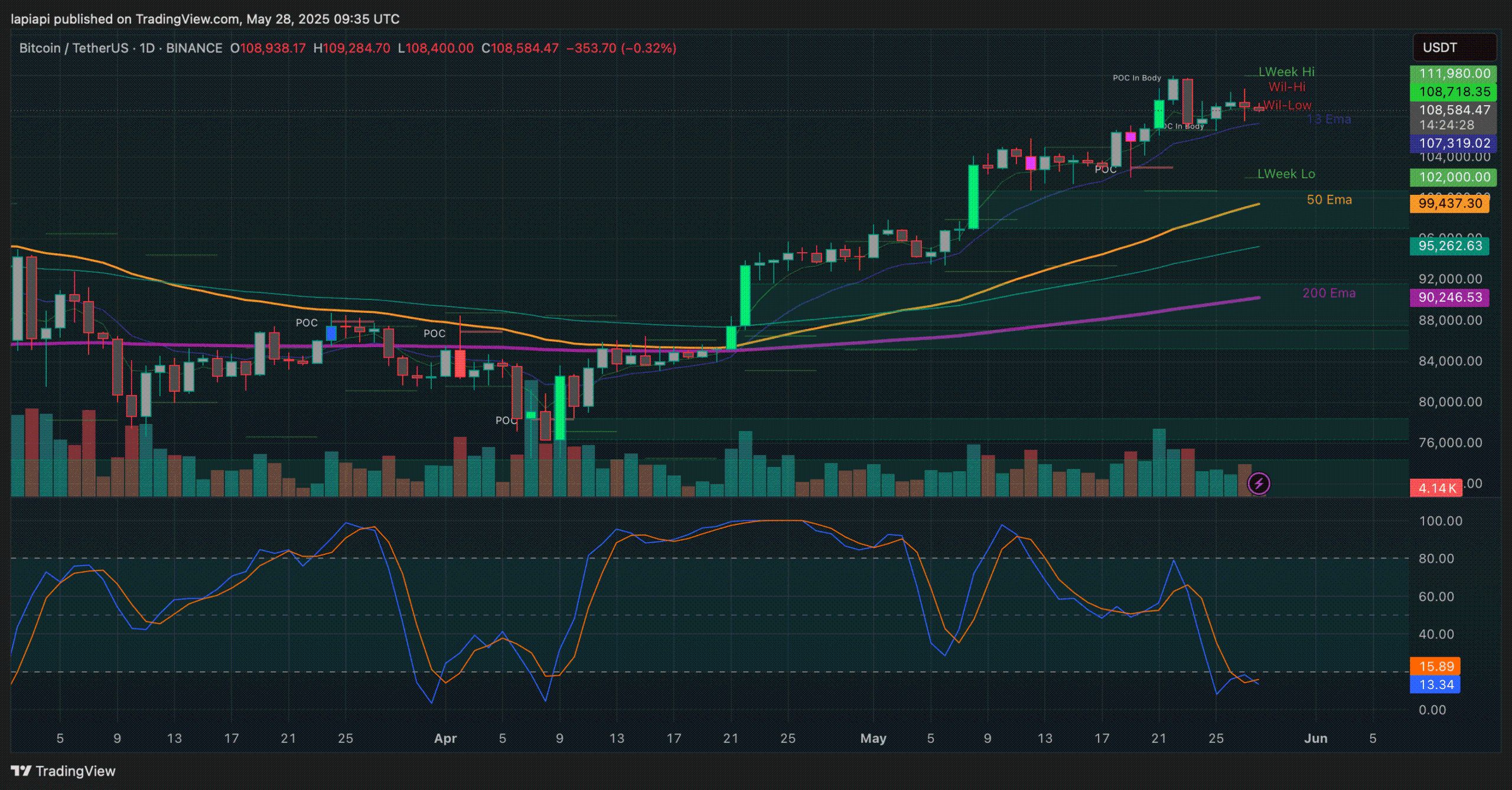Click the TradingView logo at bottom-left

[63, 771]
